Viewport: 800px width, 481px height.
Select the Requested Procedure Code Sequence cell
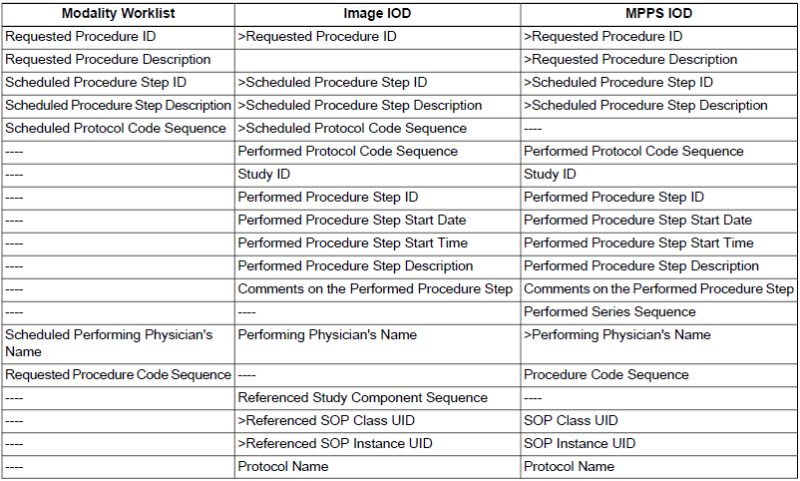[118, 375]
